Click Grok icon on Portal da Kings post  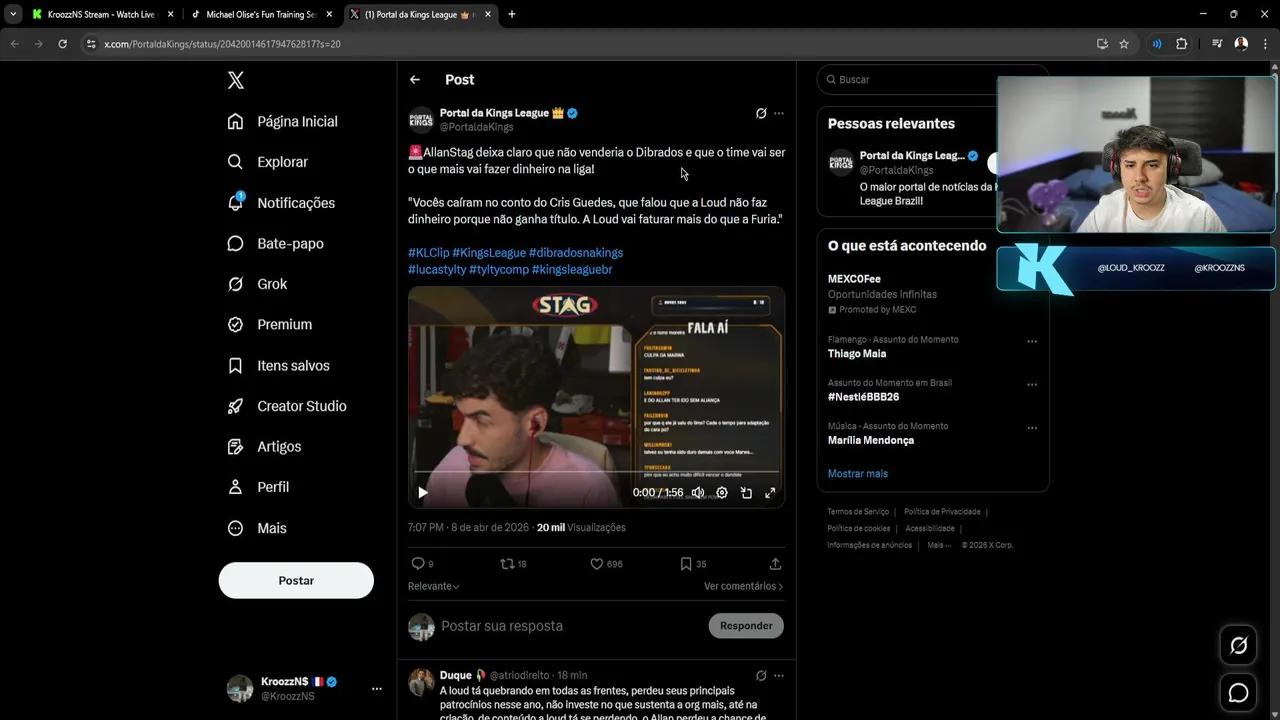(x=761, y=113)
